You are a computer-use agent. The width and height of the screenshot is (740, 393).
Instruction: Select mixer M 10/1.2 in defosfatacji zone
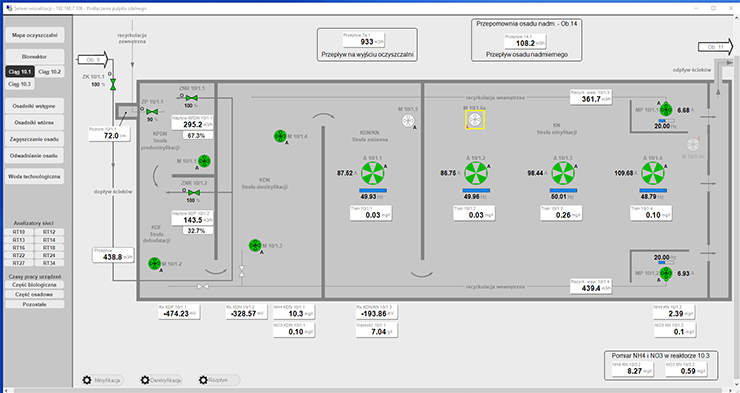pos(154,264)
